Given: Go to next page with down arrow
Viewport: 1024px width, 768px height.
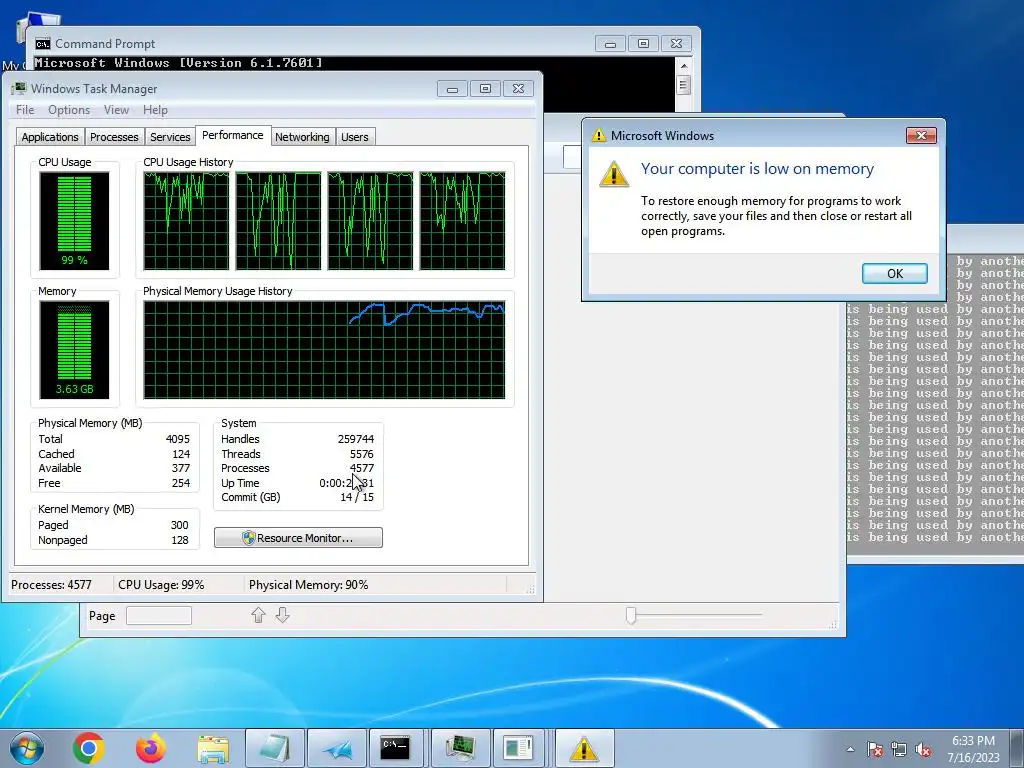Looking at the screenshot, I should [x=282, y=615].
